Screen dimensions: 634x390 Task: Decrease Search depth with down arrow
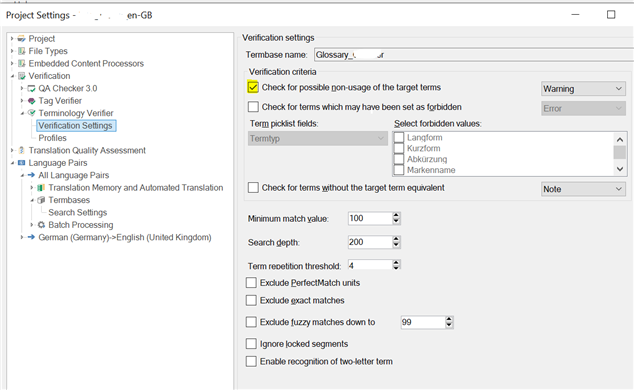(396, 245)
